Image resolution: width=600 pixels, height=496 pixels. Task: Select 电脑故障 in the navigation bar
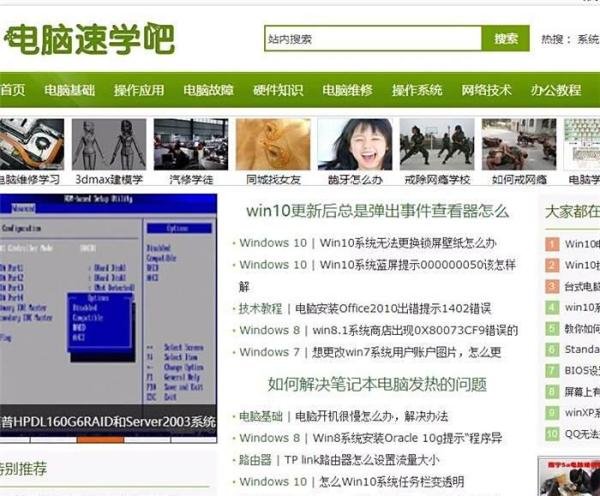click(208, 90)
